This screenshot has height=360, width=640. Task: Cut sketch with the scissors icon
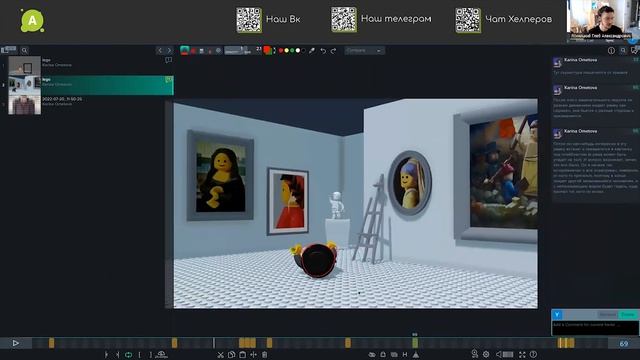point(220,355)
